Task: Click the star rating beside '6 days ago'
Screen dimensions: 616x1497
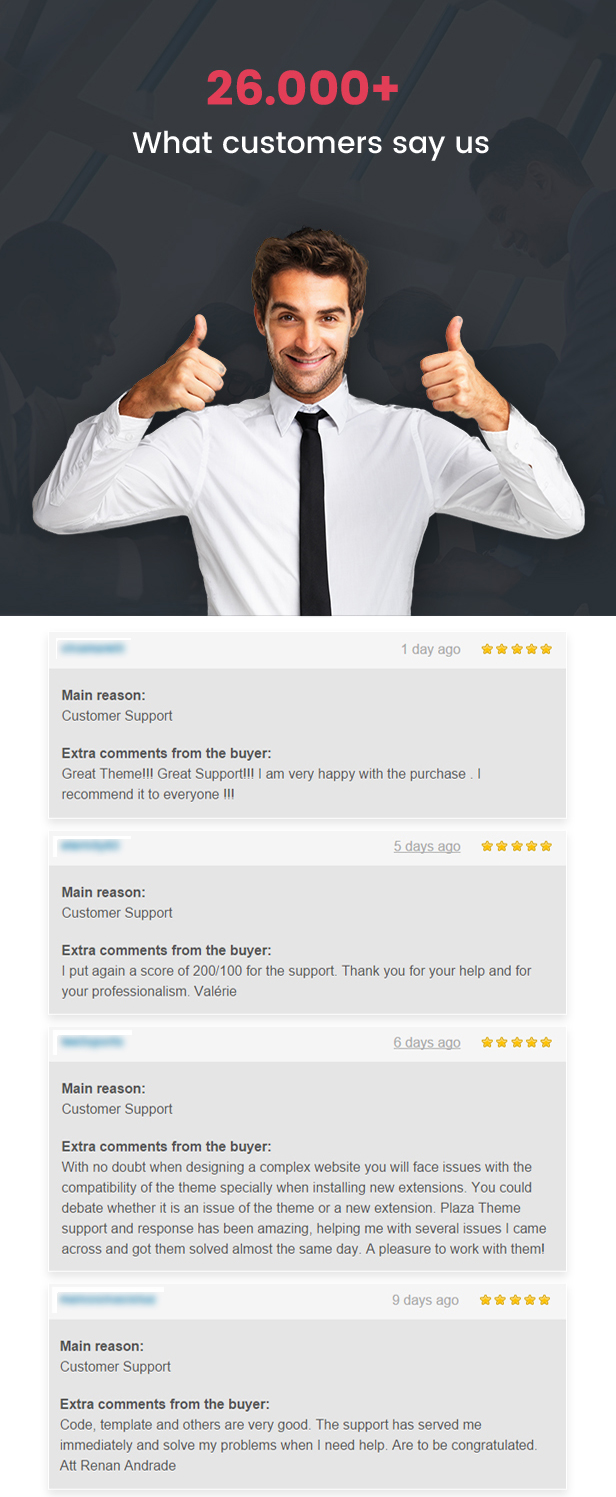Action: coord(516,1042)
